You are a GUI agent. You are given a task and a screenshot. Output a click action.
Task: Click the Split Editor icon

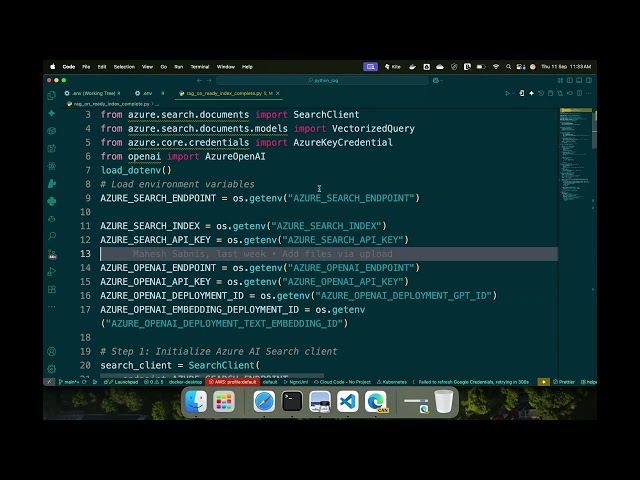click(x=579, y=93)
